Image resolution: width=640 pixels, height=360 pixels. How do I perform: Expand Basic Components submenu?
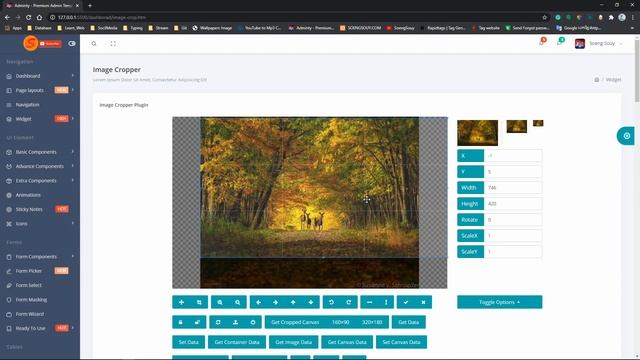[40, 152]
